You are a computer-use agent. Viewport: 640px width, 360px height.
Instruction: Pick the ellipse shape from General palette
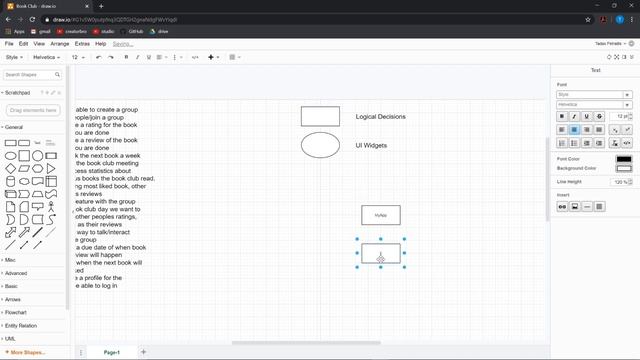point(11,156)
